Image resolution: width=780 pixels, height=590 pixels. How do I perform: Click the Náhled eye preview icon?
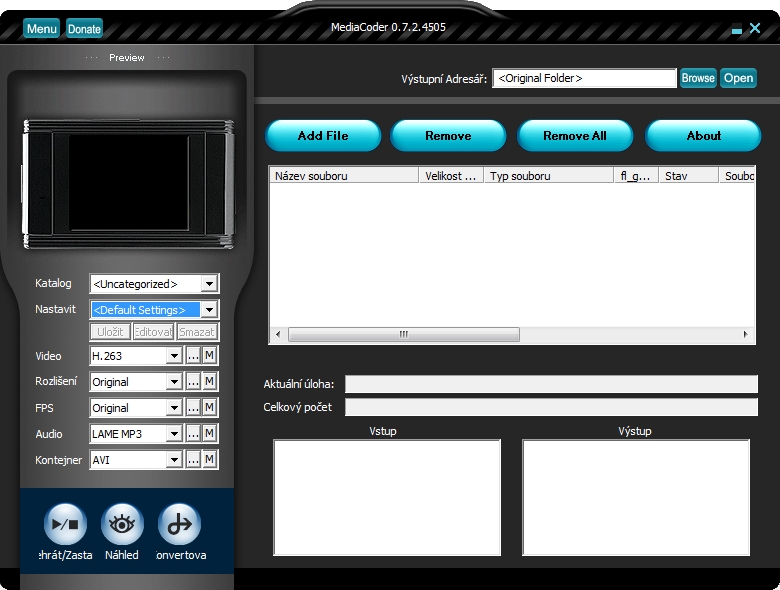[x=122, y=524]
